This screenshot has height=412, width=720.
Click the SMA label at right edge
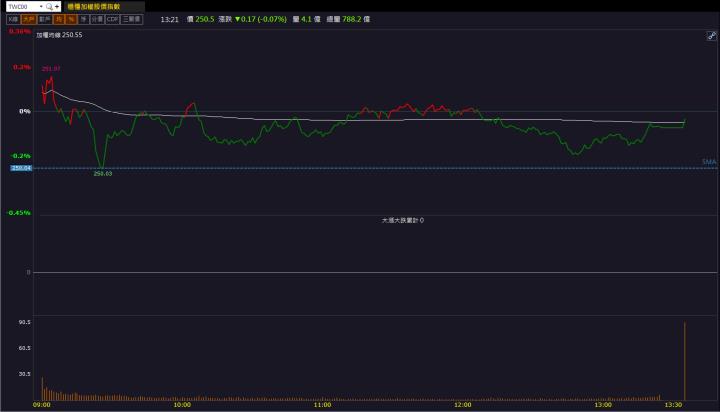(x=709, y=162)
